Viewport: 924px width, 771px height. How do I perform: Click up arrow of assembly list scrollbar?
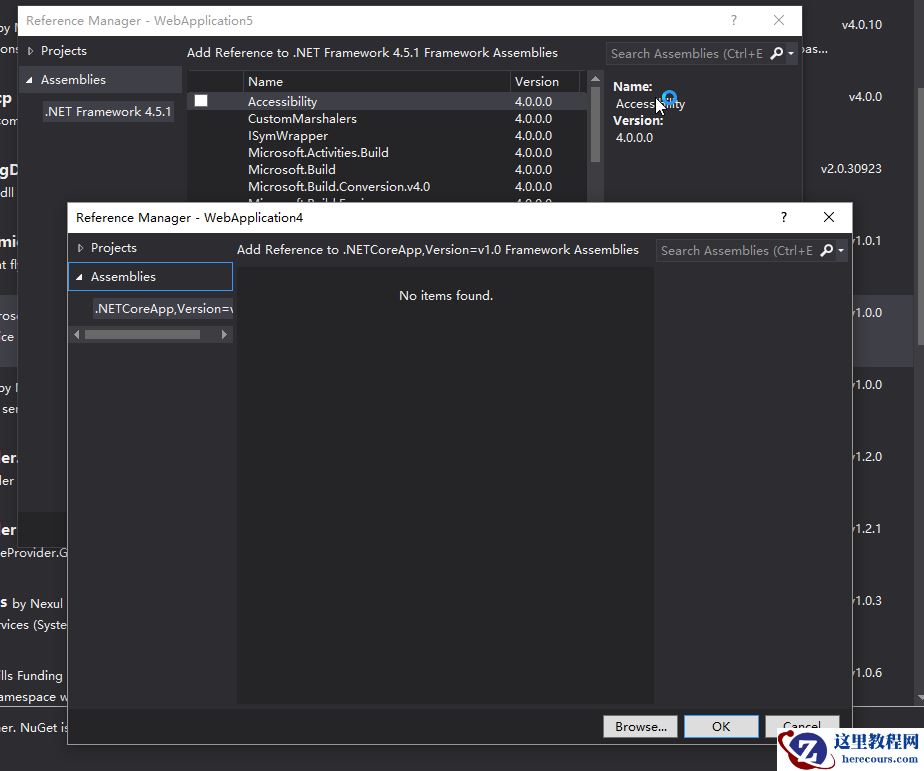point(595,79)
